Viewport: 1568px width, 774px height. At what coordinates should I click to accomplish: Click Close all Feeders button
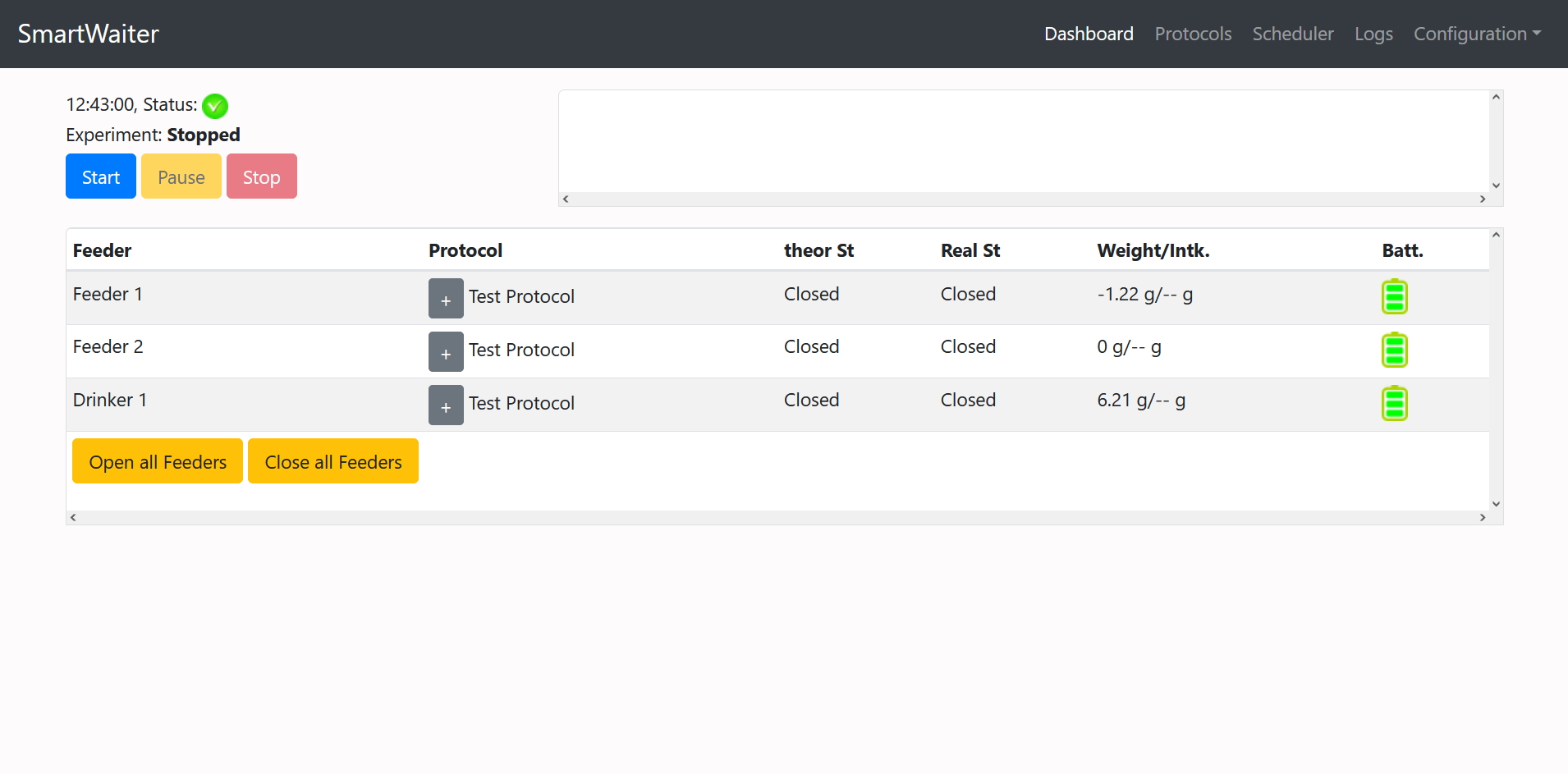[x=333, y=461]
